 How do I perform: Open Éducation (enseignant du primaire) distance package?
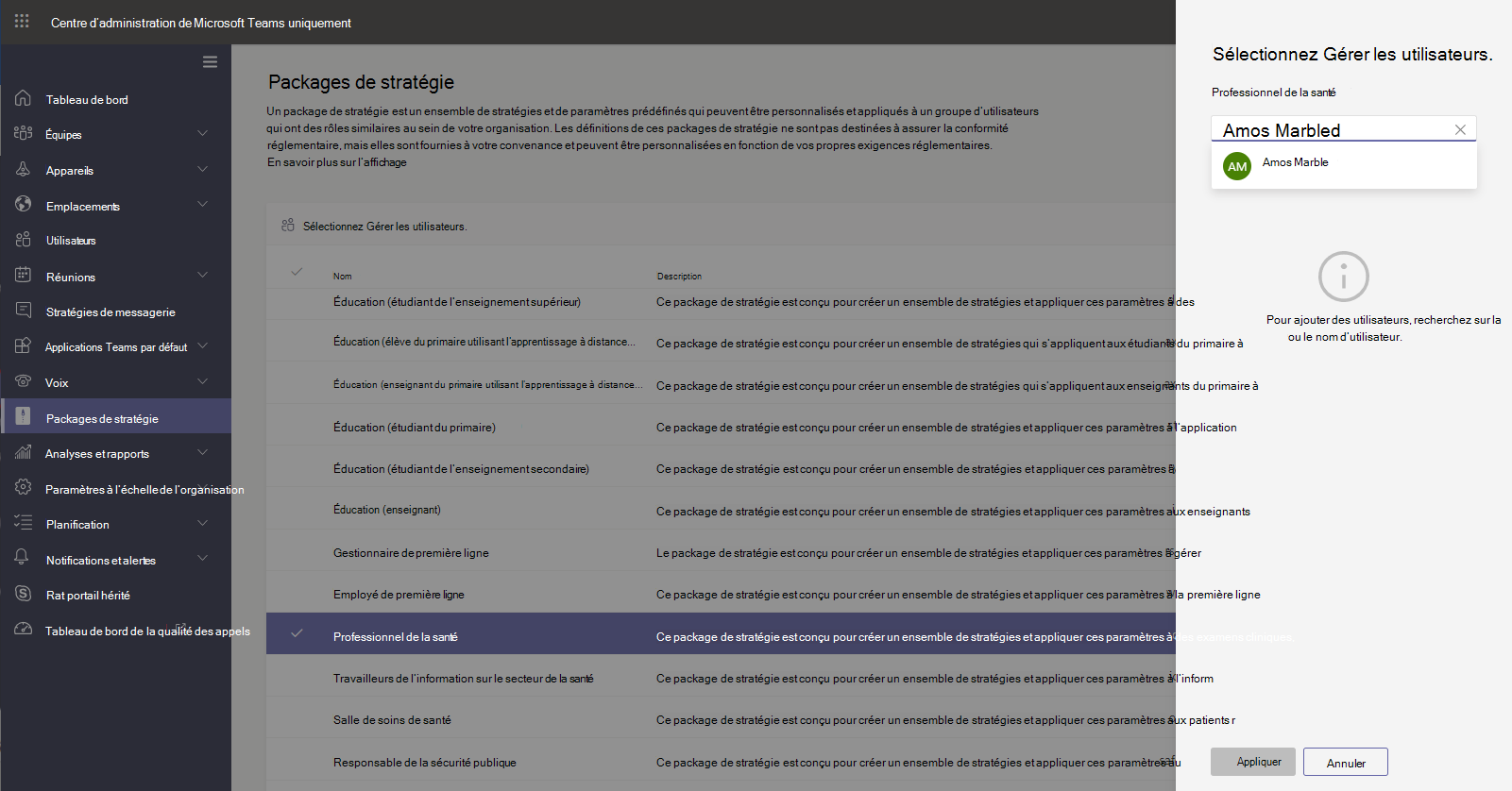point(487,385)
